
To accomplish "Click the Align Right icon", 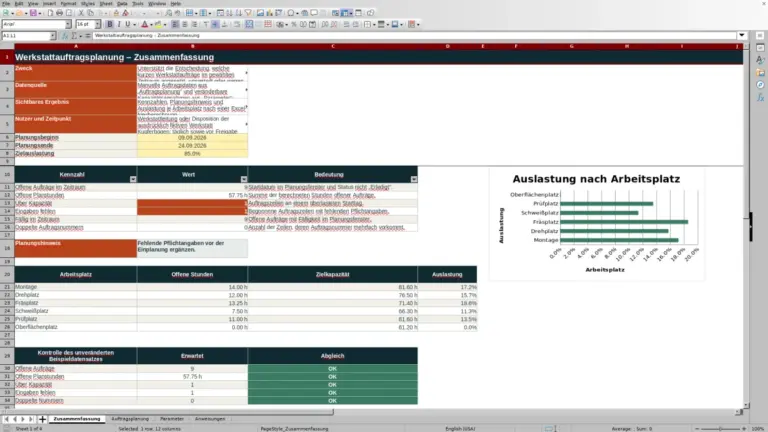I will [x=194, y=24].
